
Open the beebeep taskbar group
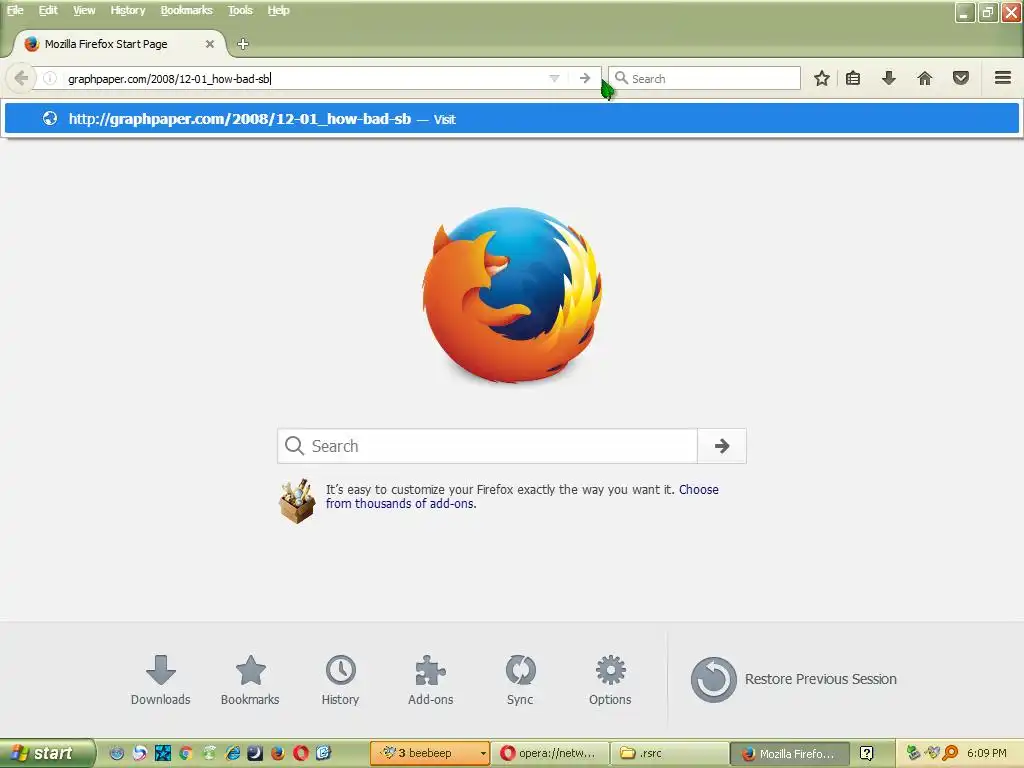coord(430,753)
